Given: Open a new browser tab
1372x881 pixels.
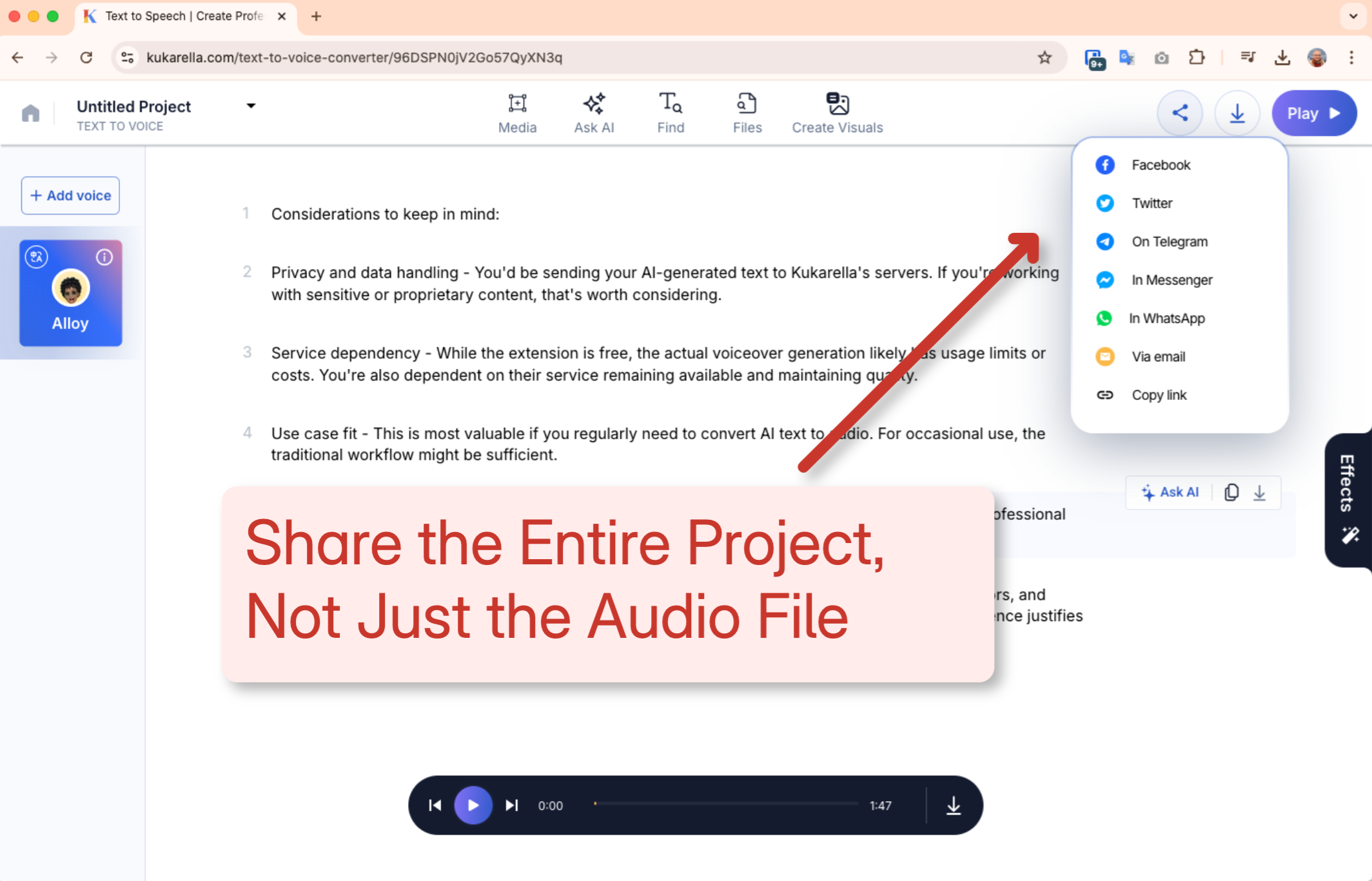Looking at the screenshot, I should [316, 16].
